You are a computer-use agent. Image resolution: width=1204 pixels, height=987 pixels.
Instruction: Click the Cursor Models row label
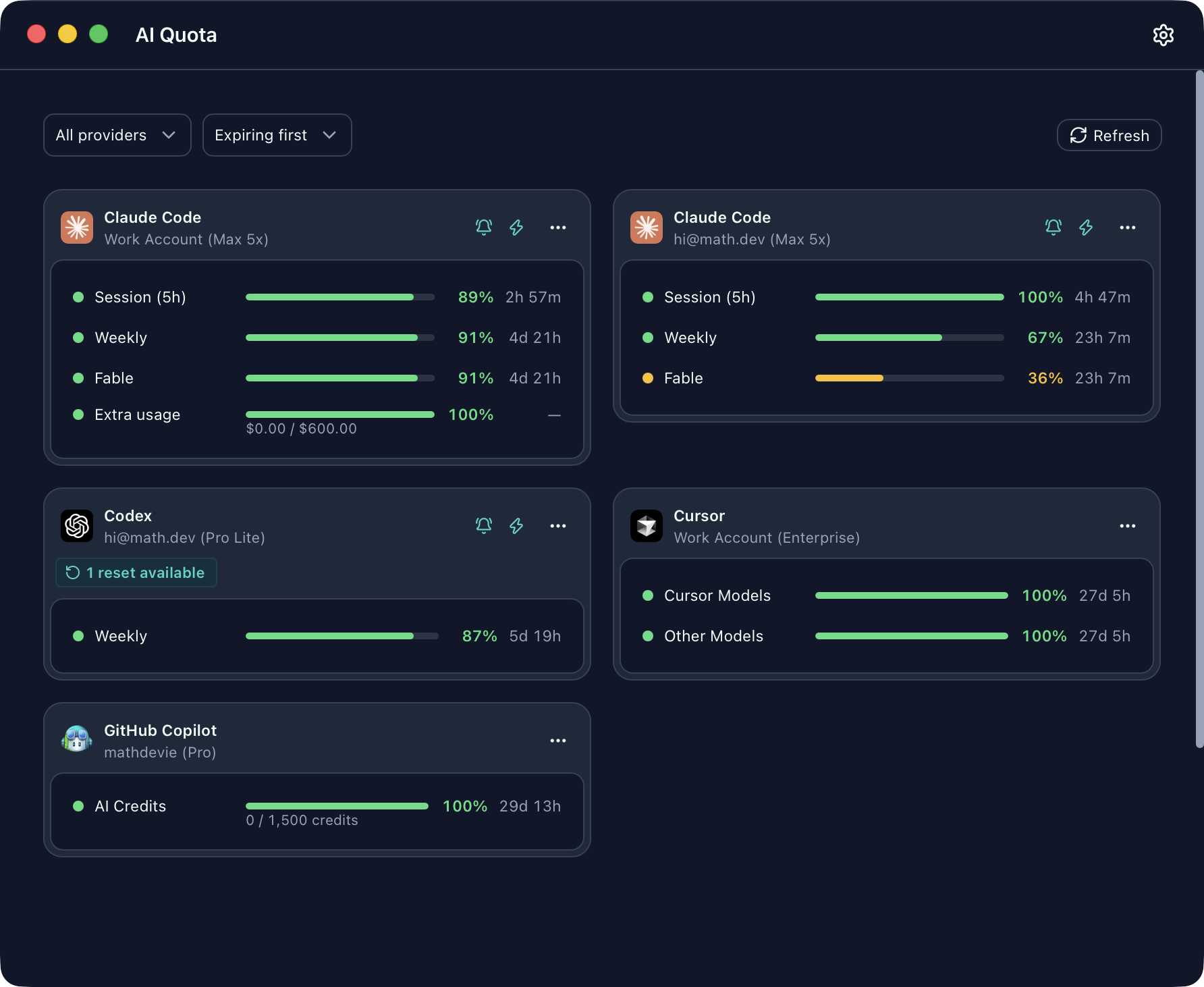717,595
